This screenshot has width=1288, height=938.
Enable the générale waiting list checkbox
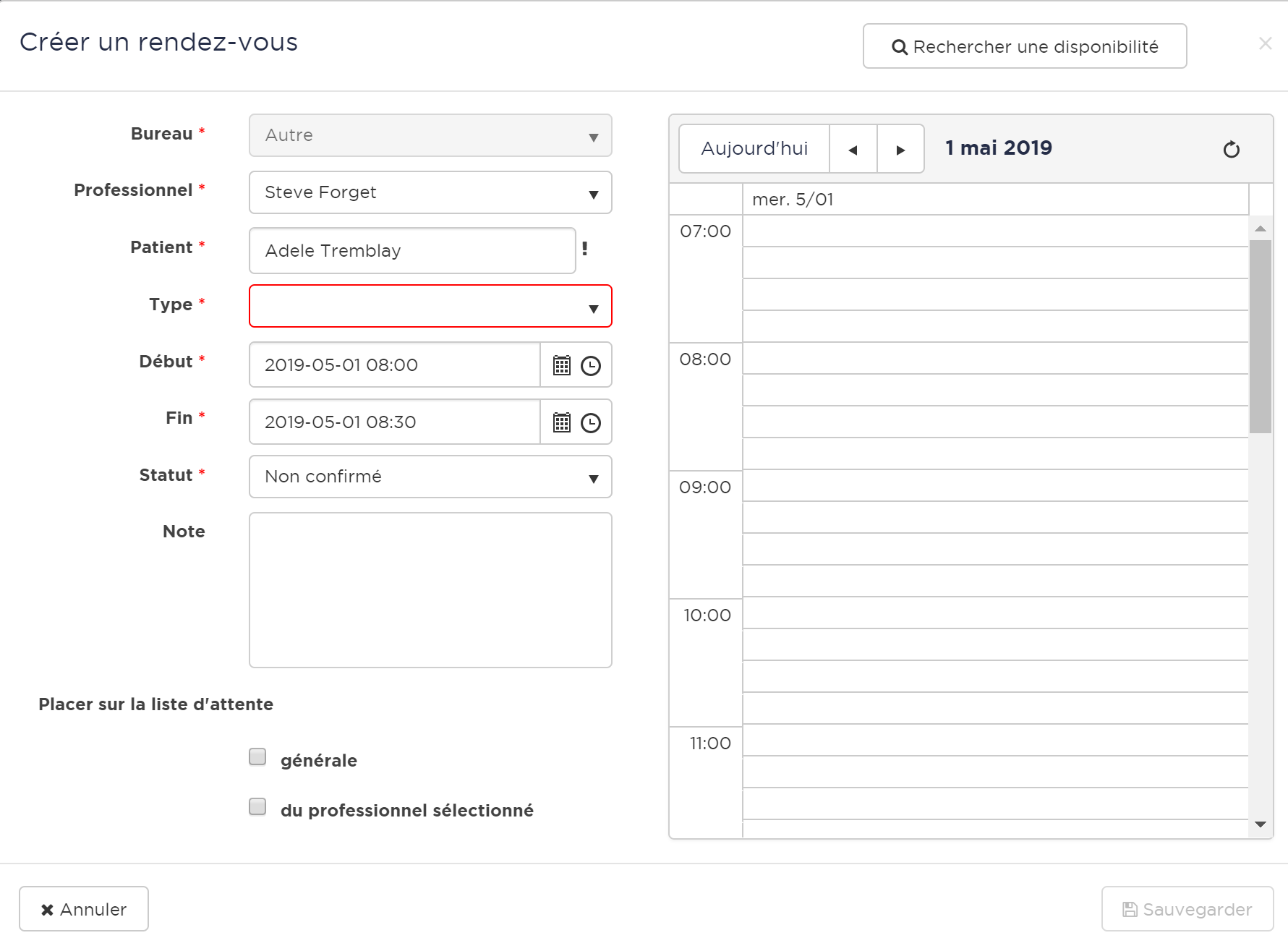coord(257,756)
